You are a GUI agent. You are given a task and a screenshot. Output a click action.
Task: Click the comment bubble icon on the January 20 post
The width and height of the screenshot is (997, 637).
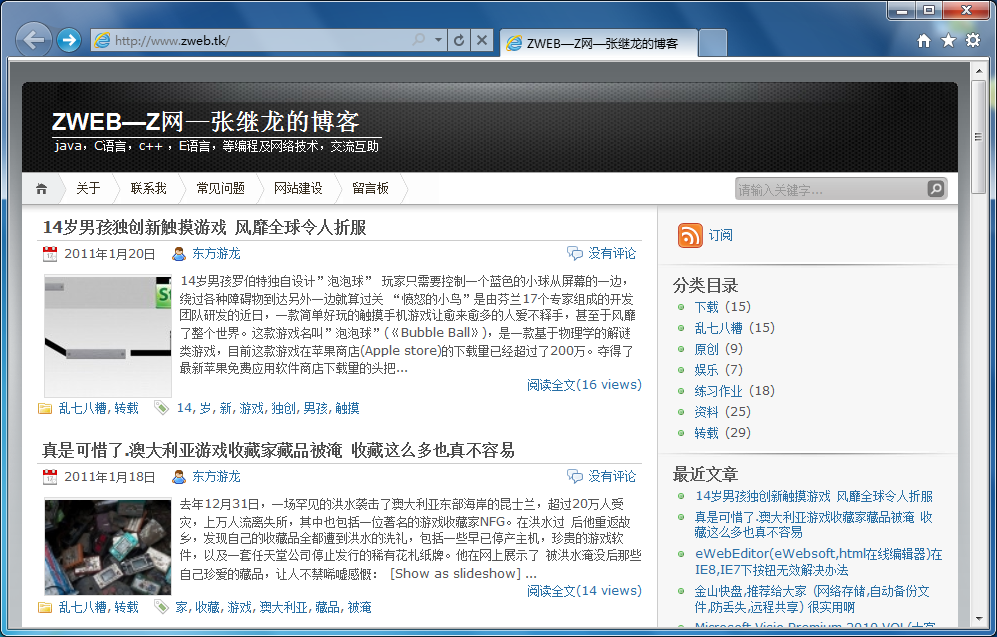575,254
